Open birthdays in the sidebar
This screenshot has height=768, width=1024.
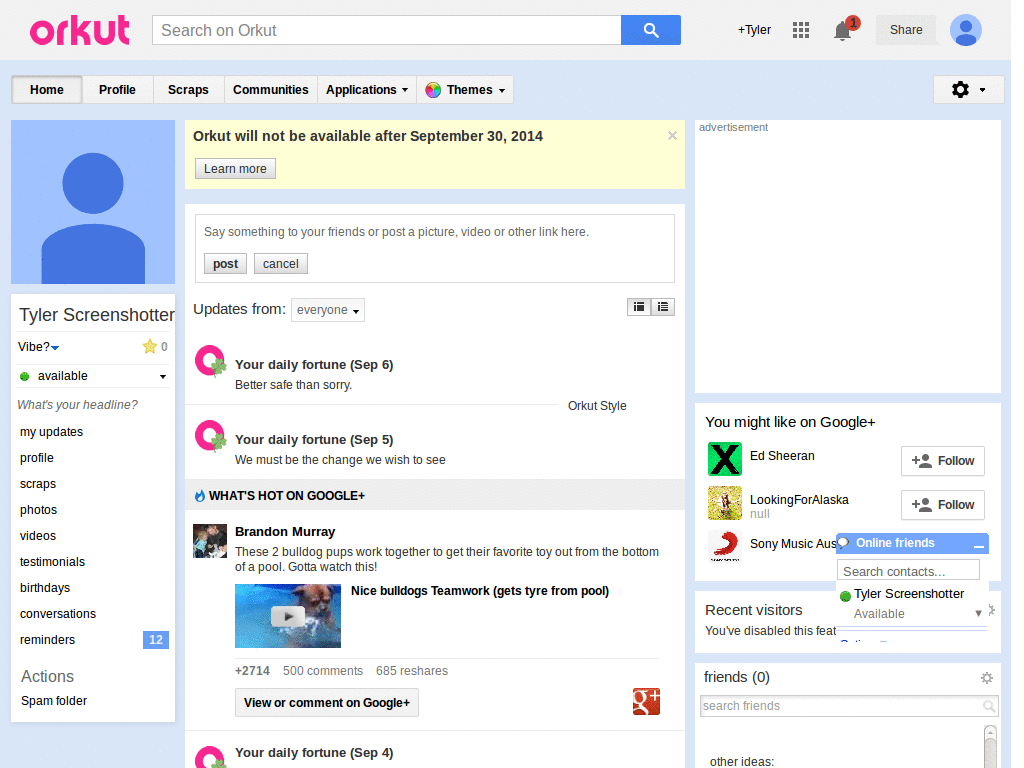45,588
